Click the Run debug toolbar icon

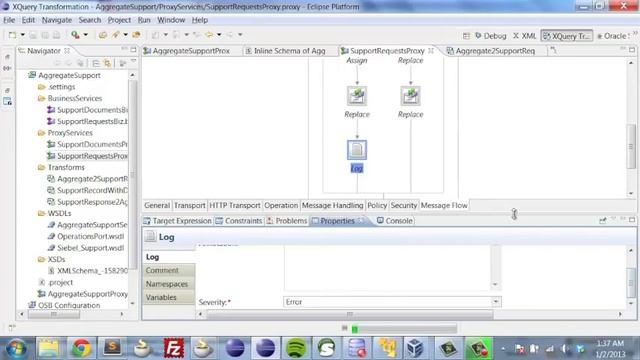pos(75,35)
